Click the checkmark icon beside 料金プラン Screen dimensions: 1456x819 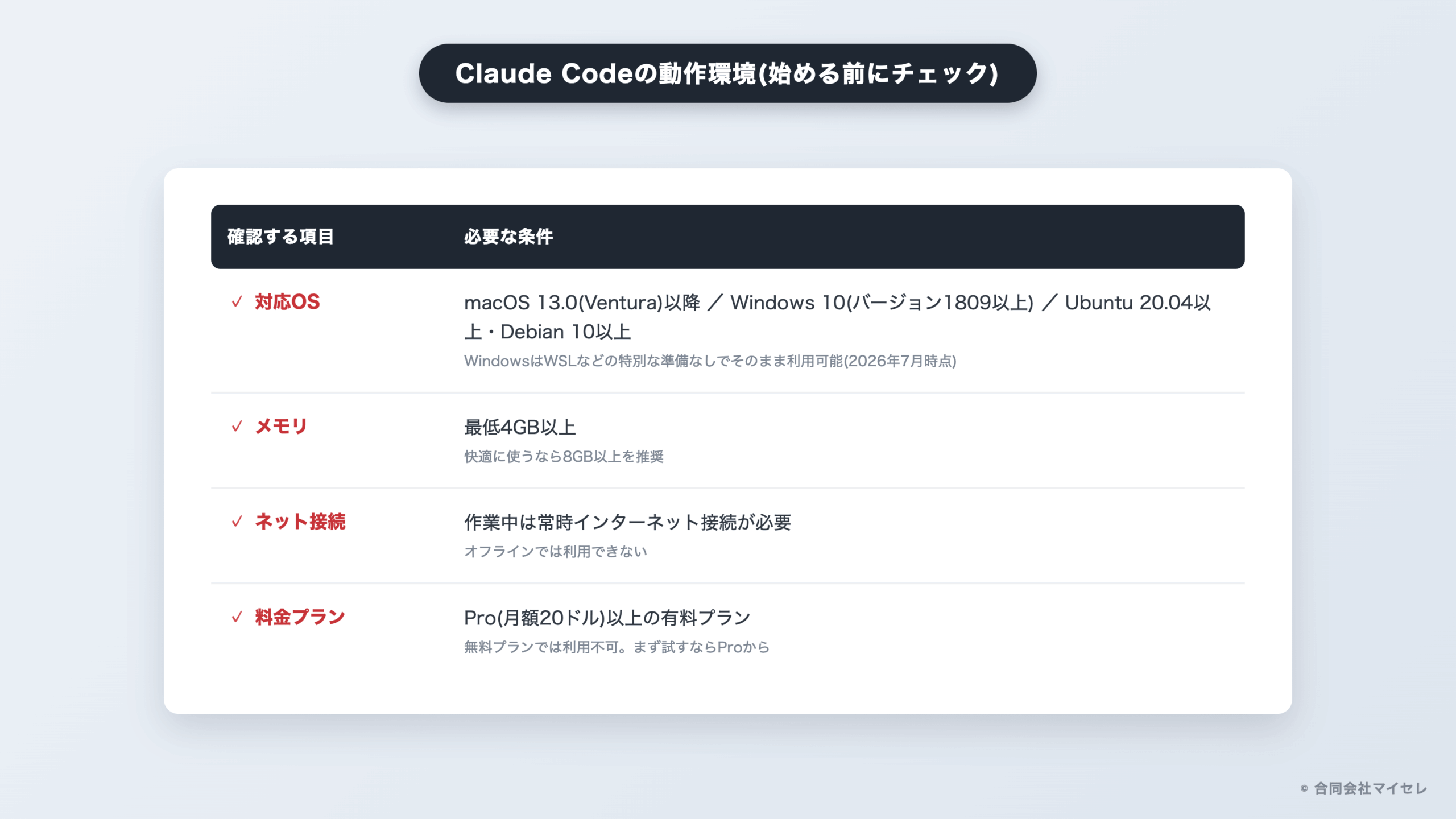pyautogui.click(x=237, y=617)
